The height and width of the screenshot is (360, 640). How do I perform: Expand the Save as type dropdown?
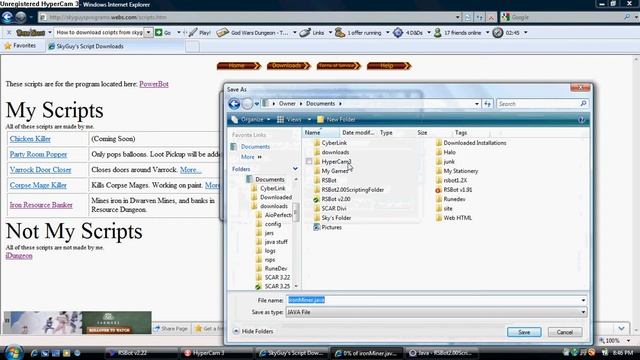coord(583,312)
